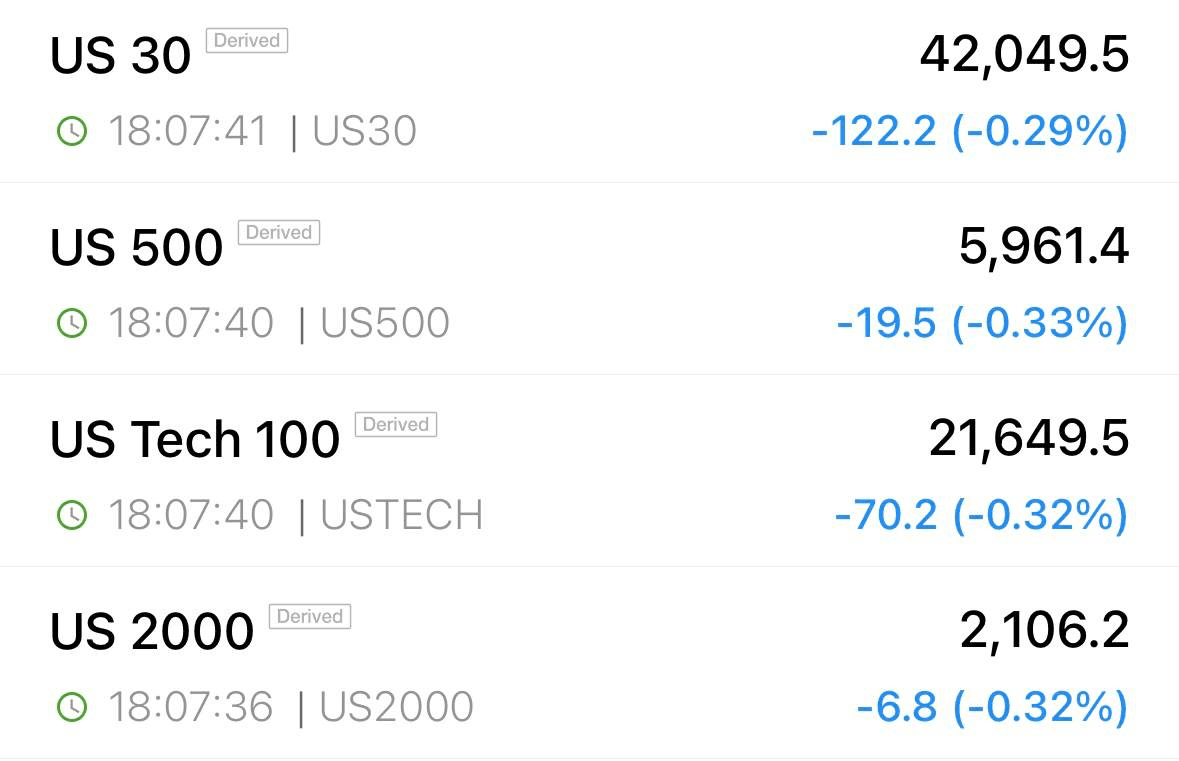
Task: Click the green clock icon for US 500
Action: pos(72,323)
